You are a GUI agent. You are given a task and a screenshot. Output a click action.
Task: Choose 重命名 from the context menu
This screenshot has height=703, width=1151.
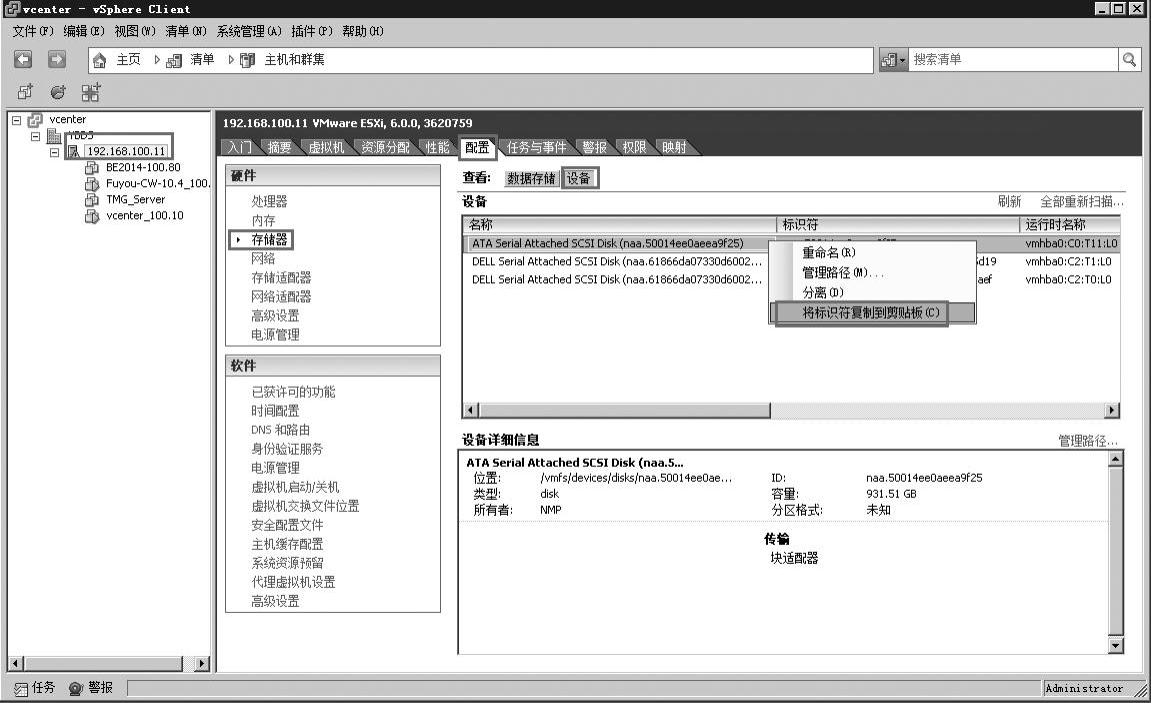pyautogui.click(x=829, y=252)
